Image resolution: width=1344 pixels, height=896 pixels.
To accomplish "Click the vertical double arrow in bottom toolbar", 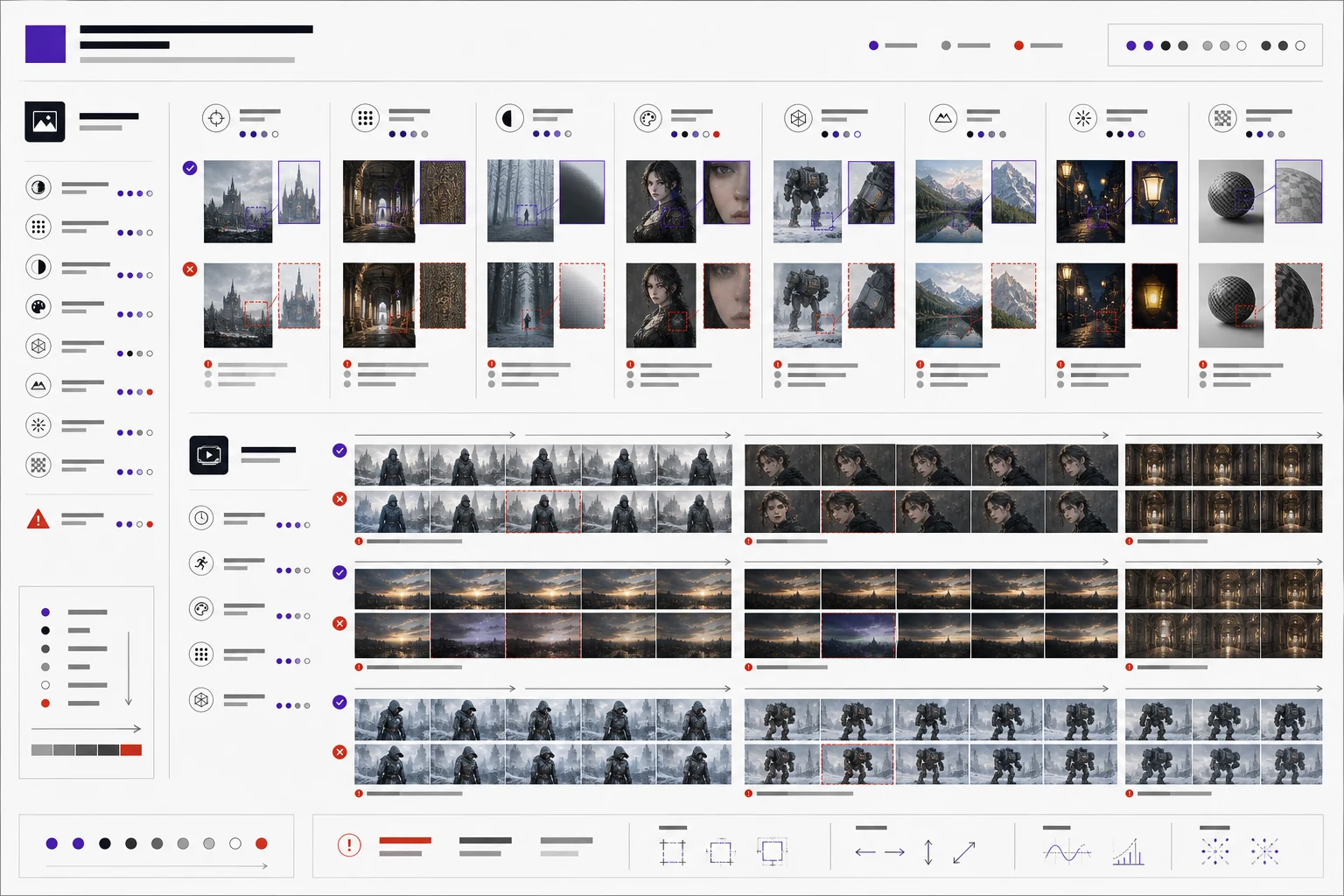I will coord(928,851).
